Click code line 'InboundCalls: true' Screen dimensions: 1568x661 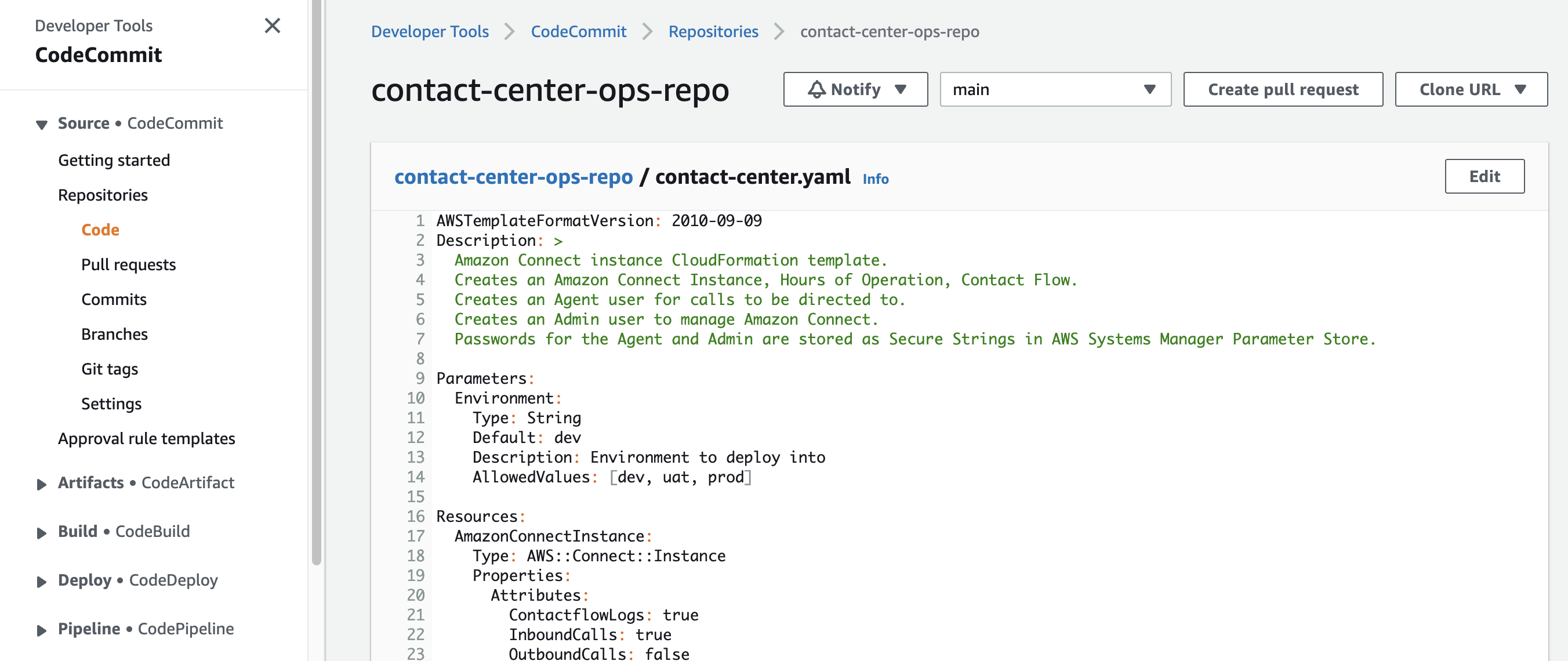[x=590, y=634]
